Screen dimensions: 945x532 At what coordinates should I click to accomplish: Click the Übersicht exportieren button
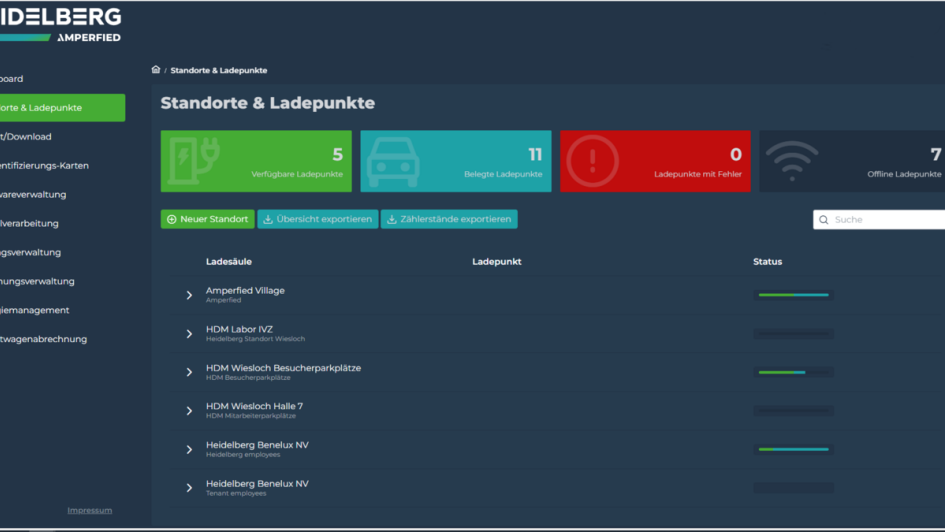tap(318, 219)
